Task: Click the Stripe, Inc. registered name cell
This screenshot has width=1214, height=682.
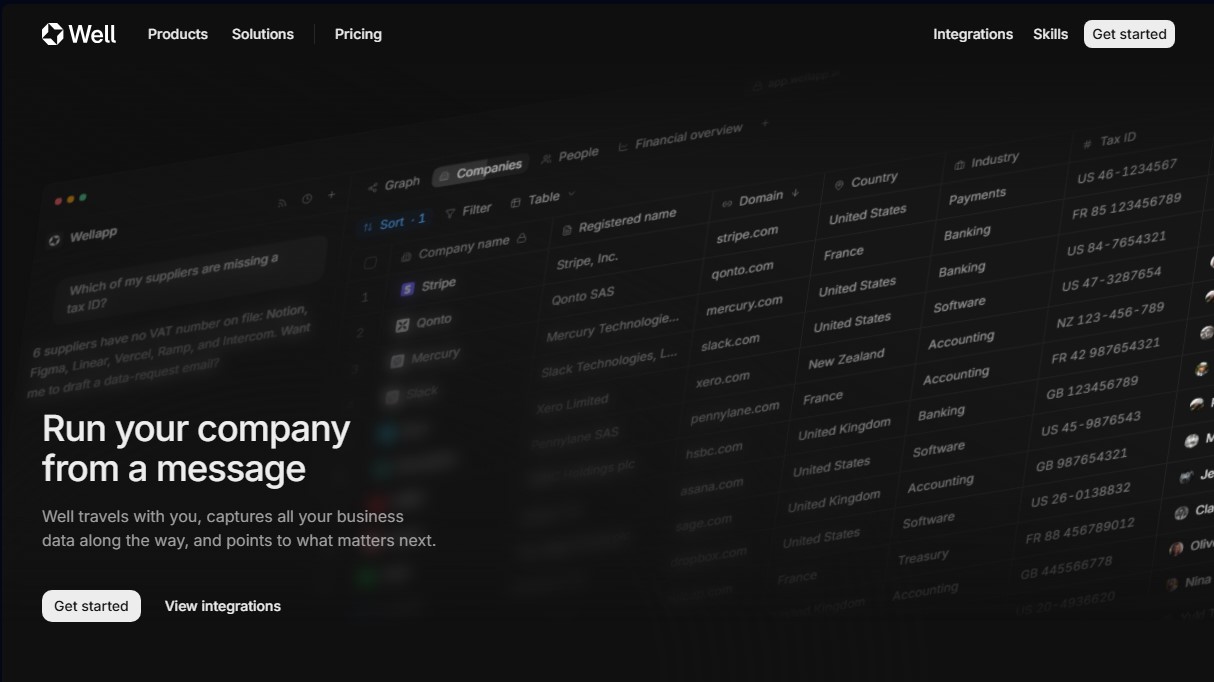Action: click(x=587, y=261)
